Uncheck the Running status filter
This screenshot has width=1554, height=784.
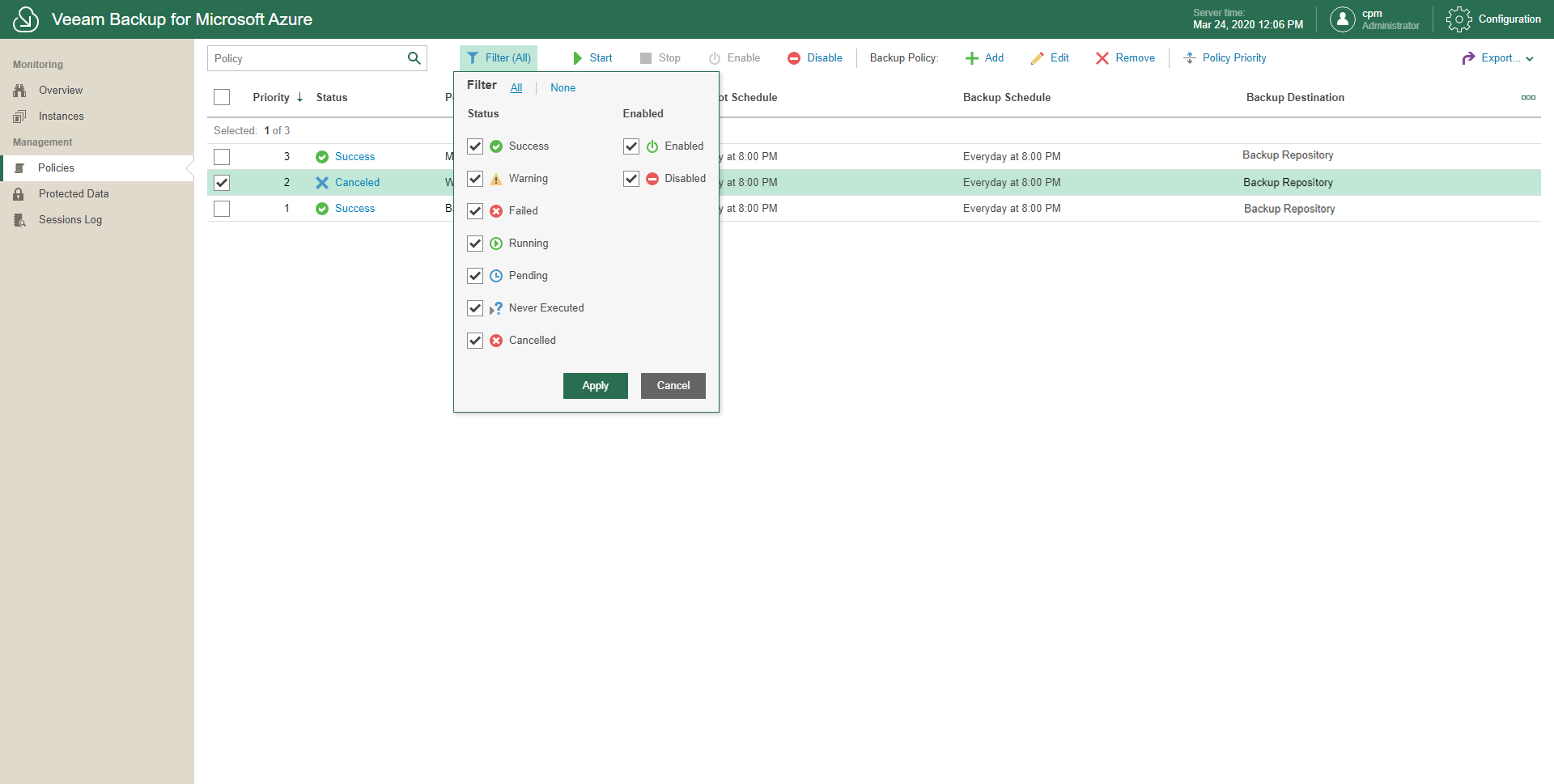[475, 244]
